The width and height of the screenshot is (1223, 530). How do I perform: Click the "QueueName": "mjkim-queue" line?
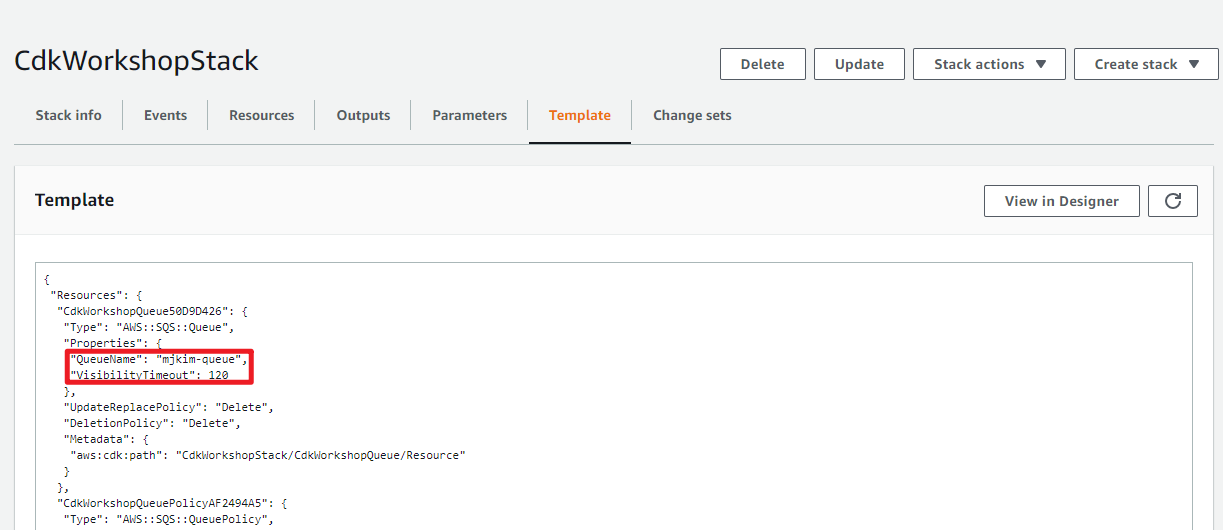pyautogui.click(x=158, y=359)
